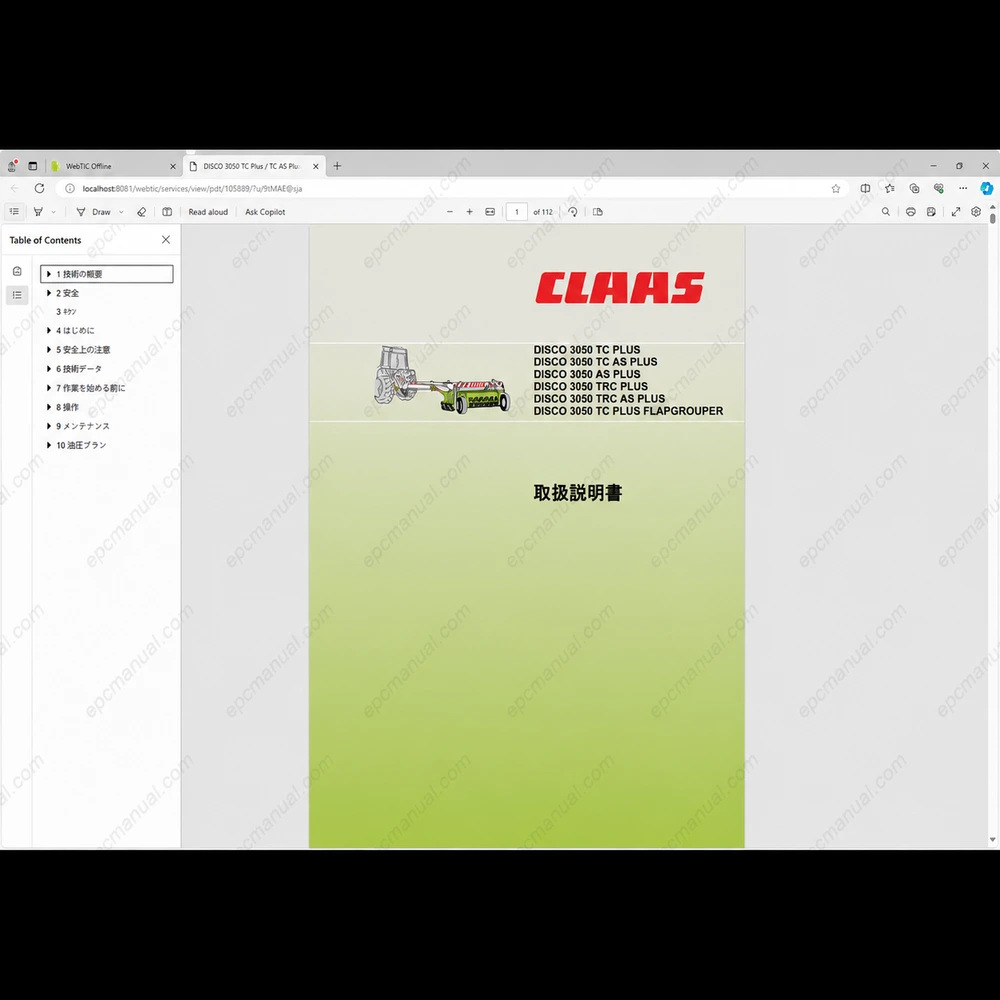The width and height of the screenshot is (1000, 1000).
Task: Open Browser essentials heart icon
Action: [939, 189]
